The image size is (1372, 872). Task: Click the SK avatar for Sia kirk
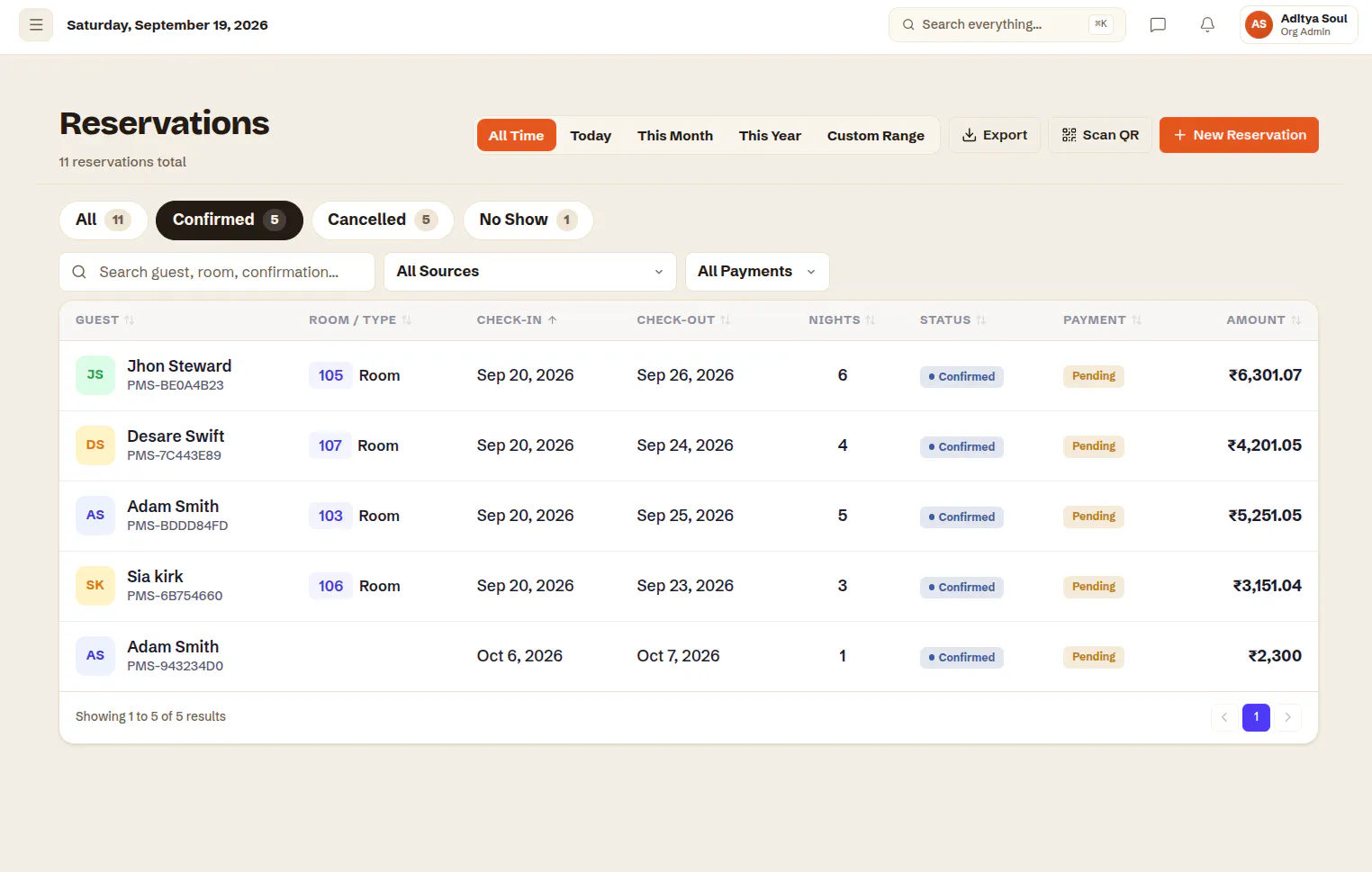point(95,586)
